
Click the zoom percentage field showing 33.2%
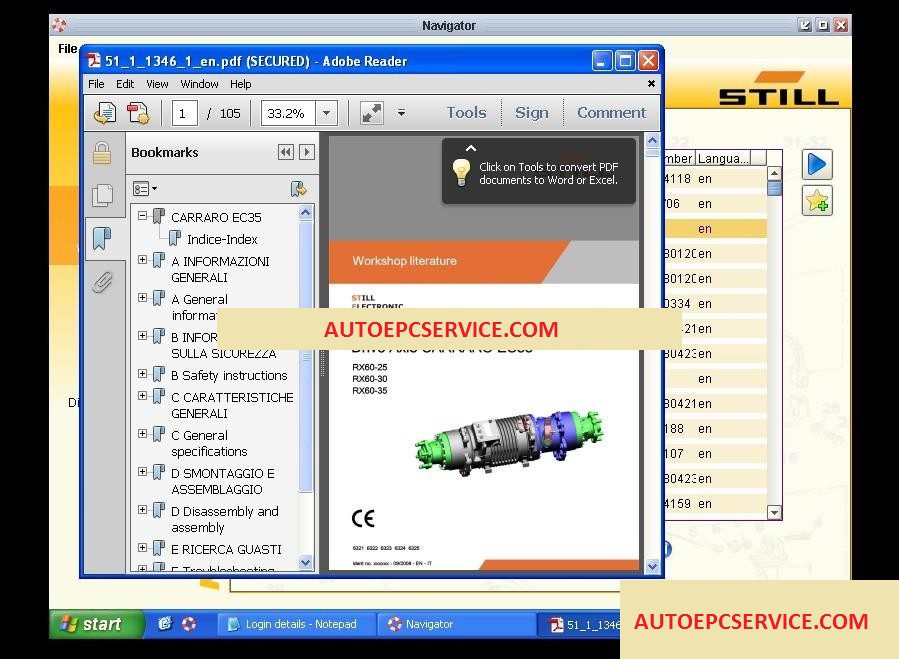[288, 113]
